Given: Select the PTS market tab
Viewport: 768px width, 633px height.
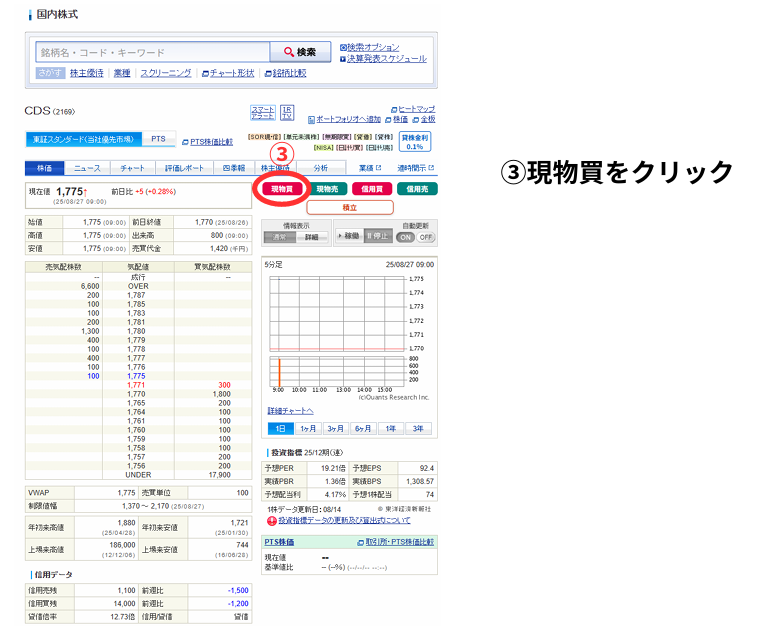Looking at the screenshot, I should (x=158, y=139).
